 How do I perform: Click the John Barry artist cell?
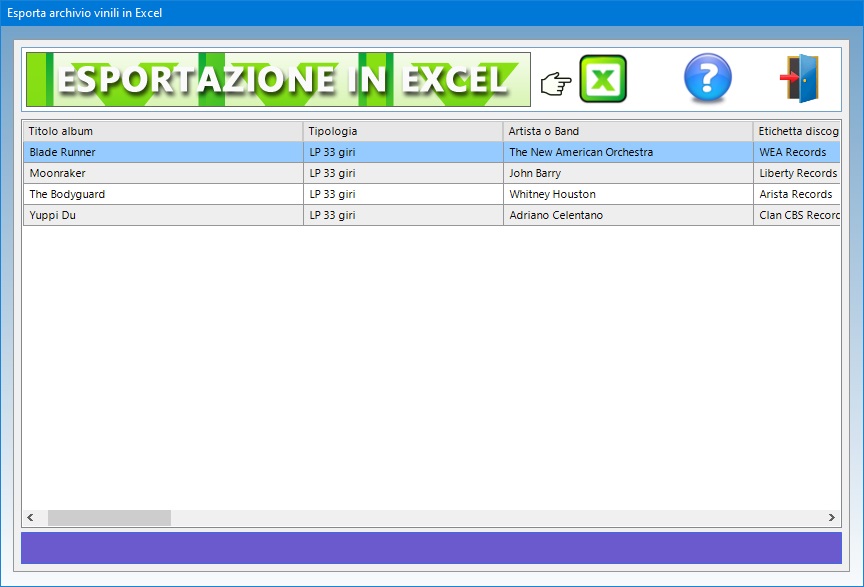535,173
